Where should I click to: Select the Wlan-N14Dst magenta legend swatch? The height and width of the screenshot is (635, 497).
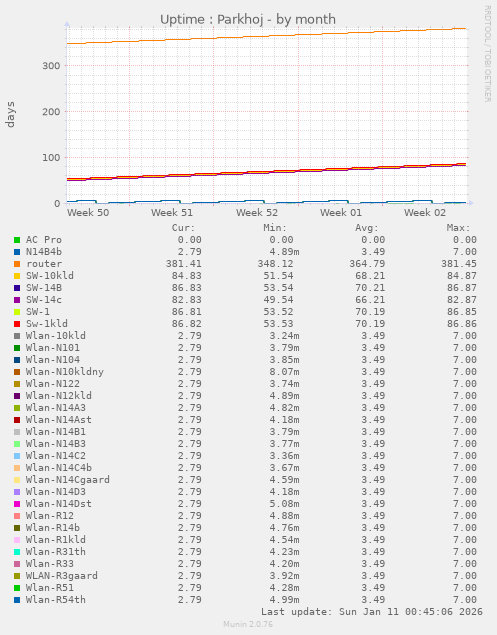pyautogui.click(x=17, y=504)
